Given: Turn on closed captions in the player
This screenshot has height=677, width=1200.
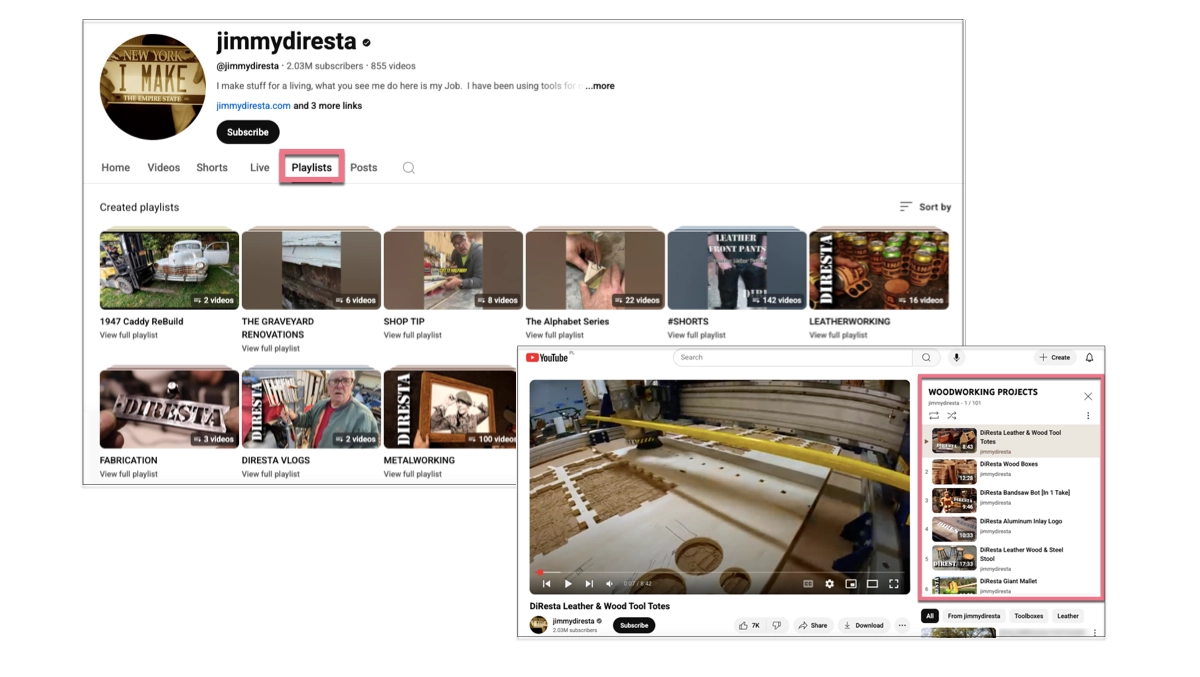Looking at the screenshot, I should (x=808, y=584).
